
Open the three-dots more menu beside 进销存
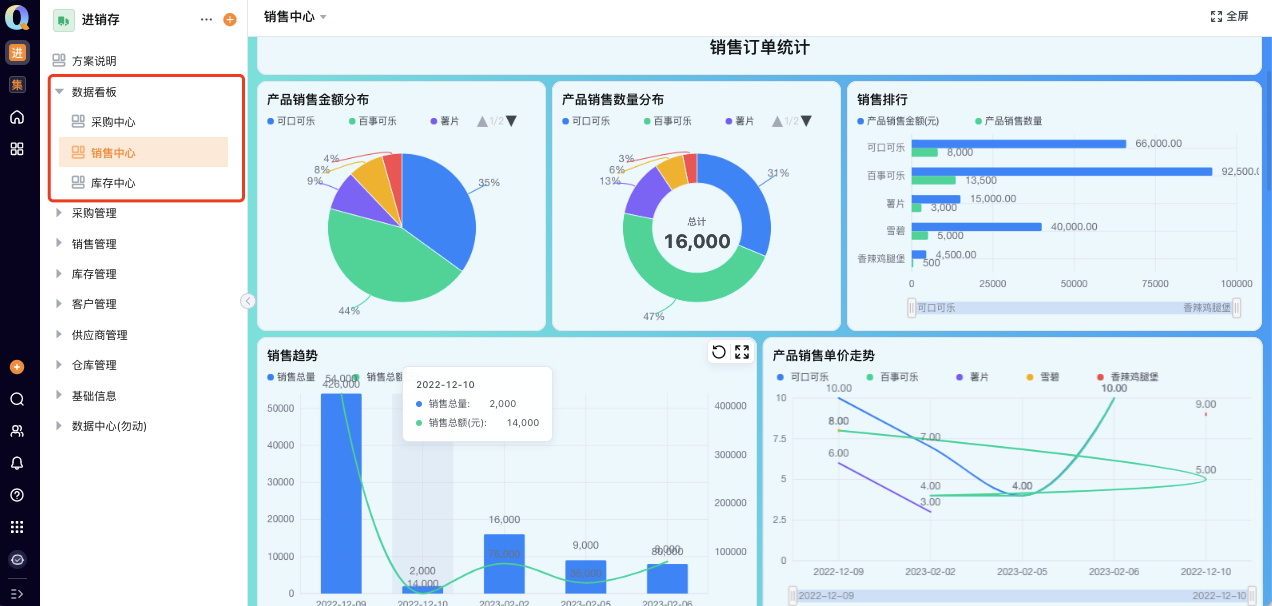tap(206, 19)
